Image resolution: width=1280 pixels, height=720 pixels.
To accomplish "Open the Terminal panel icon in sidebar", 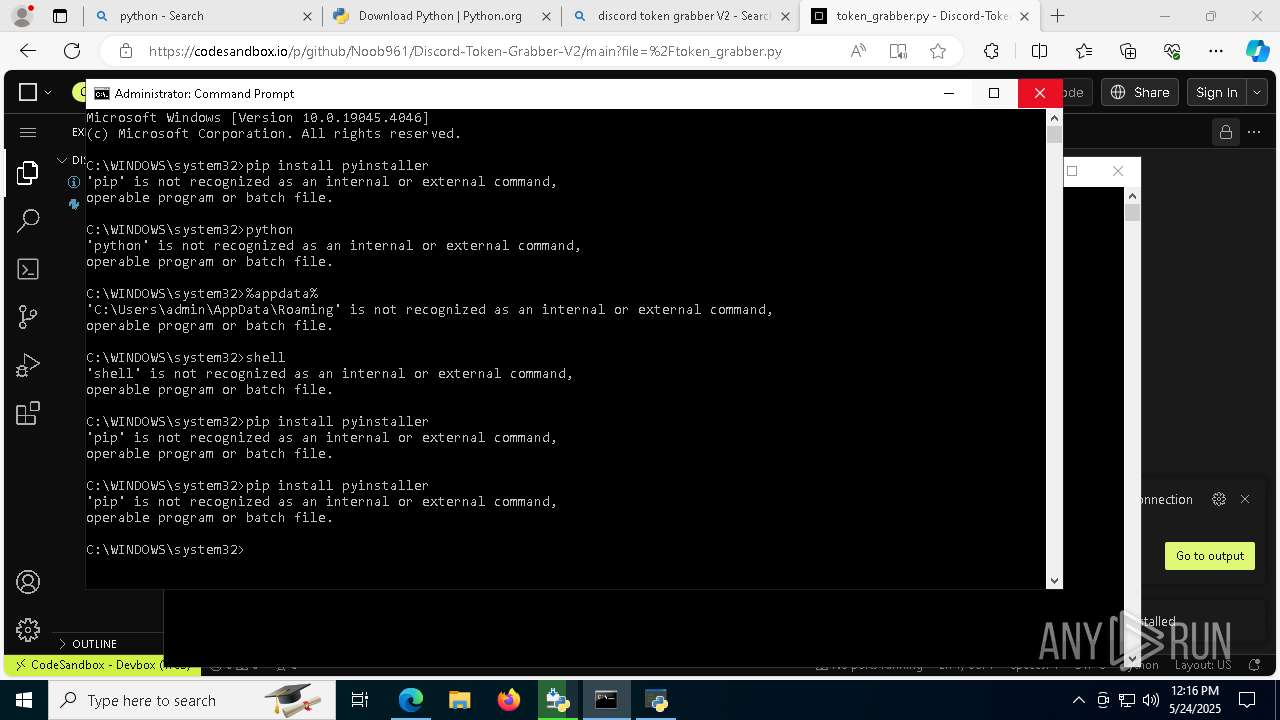I will point(28,269).
